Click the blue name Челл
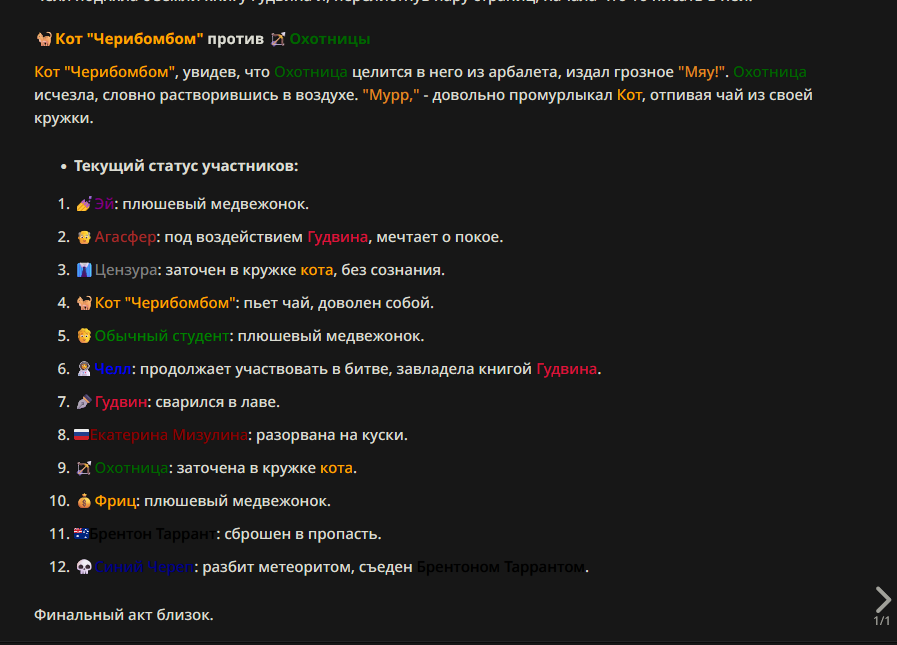The height and width of the screenshot is (645, 897). pos(113,369)
